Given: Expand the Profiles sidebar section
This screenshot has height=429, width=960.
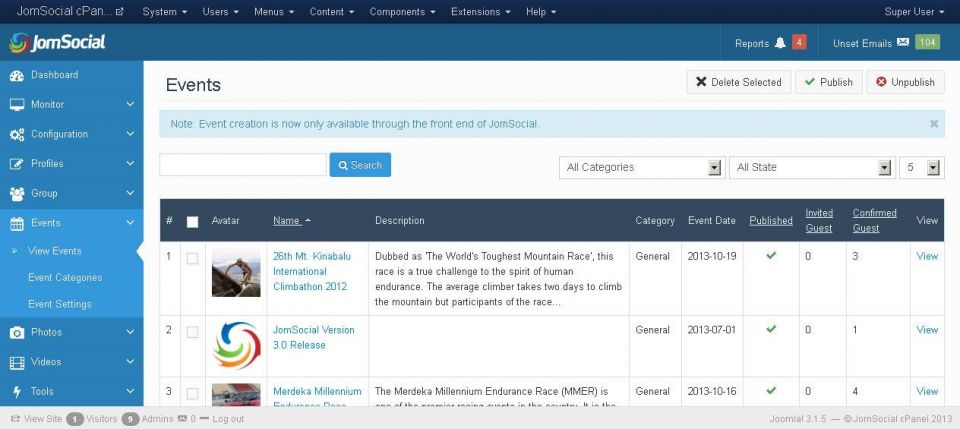Looking at the screenshot, I should coord(130,163).
